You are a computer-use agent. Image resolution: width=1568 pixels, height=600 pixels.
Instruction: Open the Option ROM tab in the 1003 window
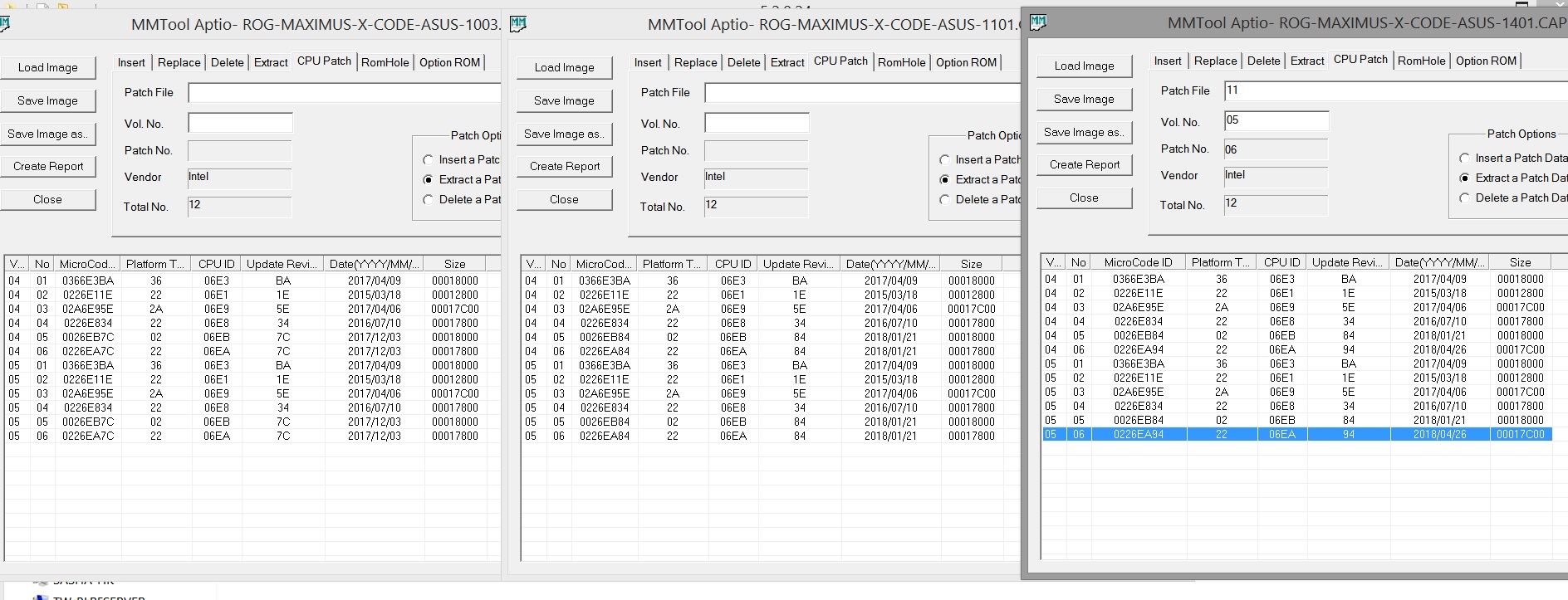coord(450,62)
